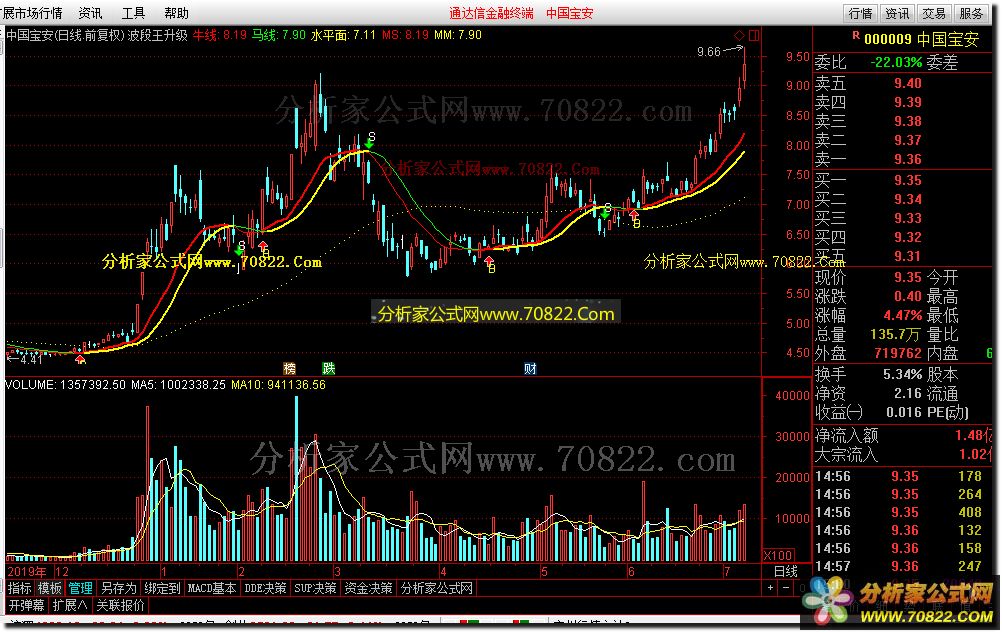Click the 交易 button at top right
1002x632 pixels.
[x=934, y=13]
